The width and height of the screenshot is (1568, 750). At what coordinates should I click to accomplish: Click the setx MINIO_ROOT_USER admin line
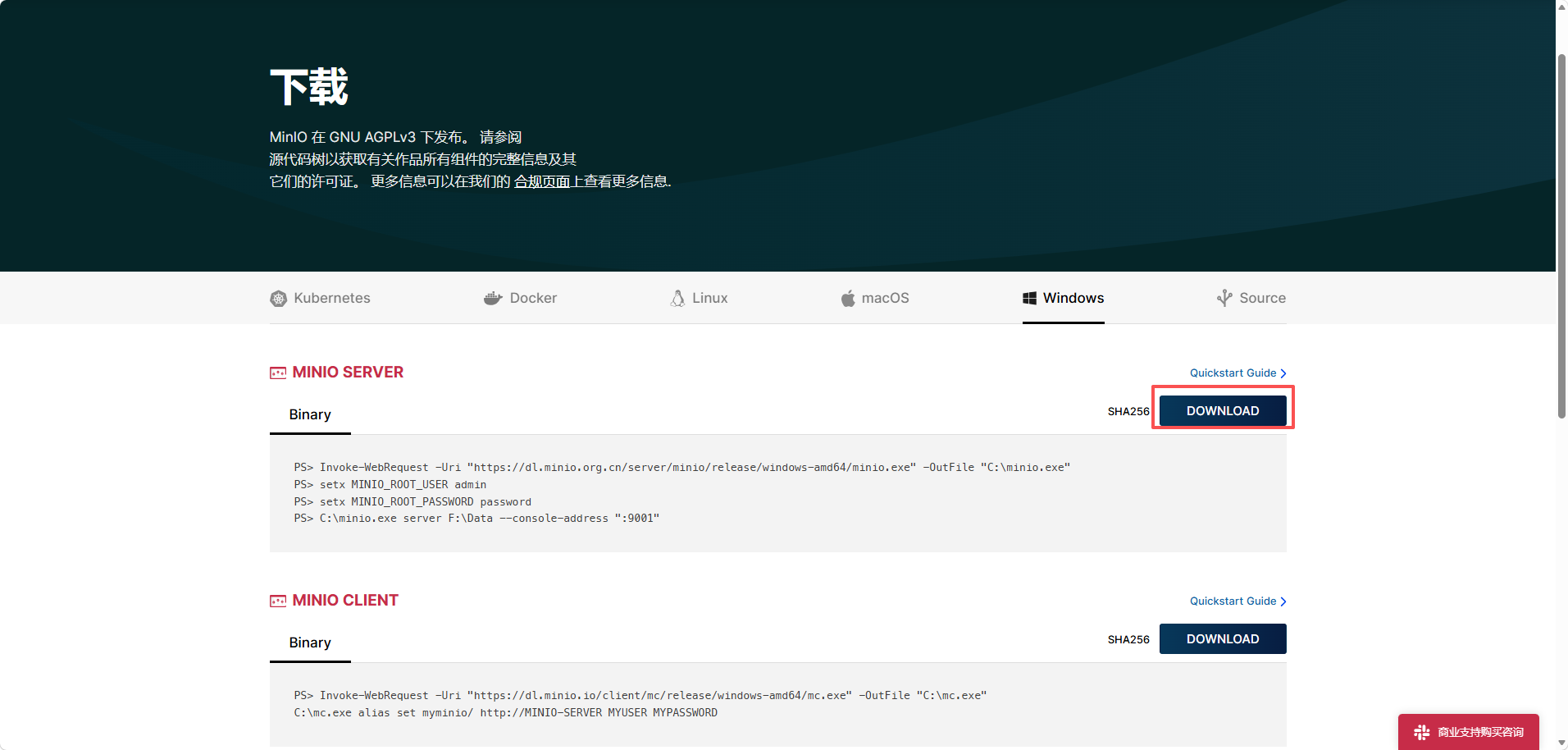[x=390, y=485]
